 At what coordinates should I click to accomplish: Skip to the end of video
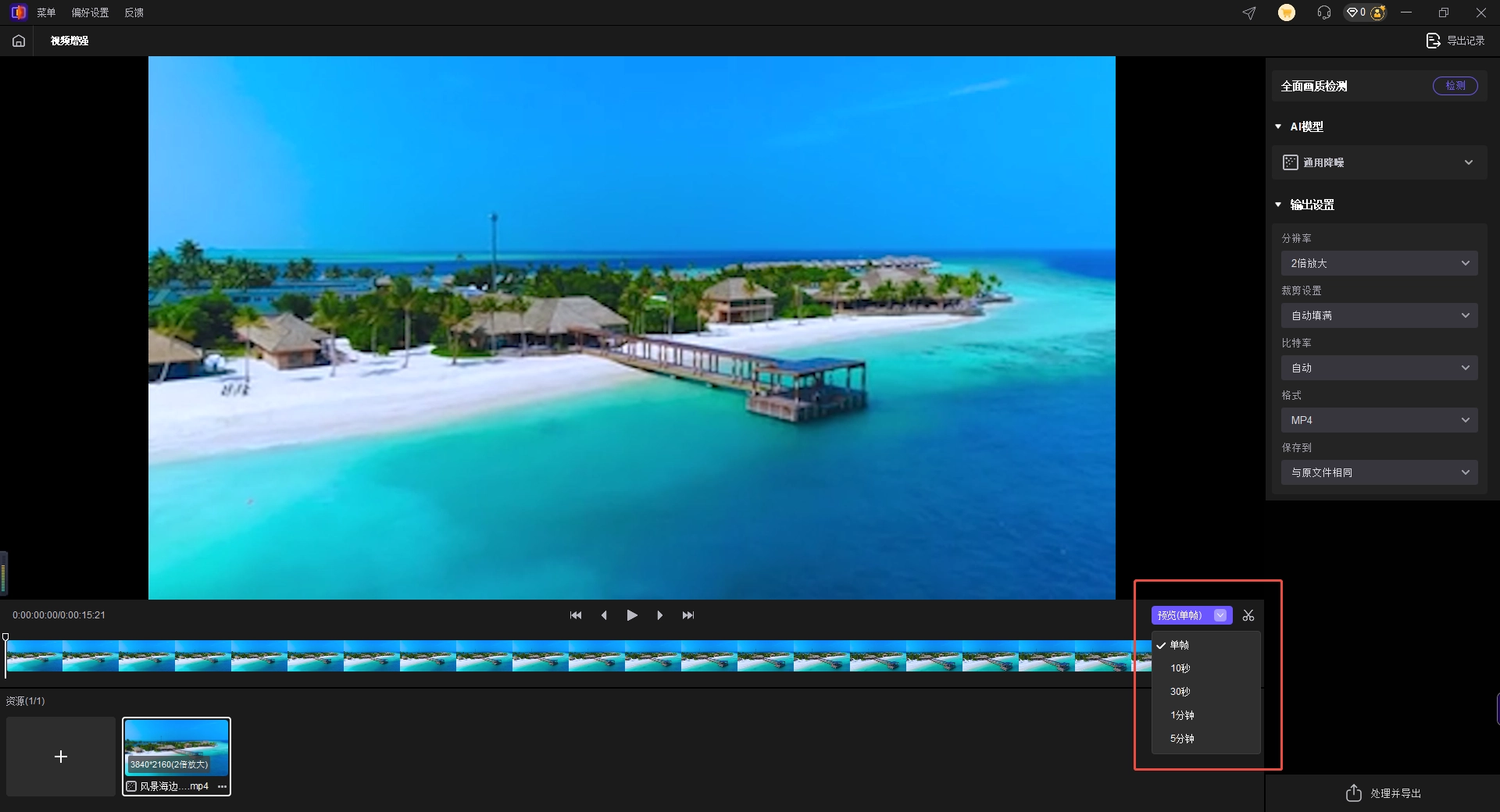coord(688,615)
